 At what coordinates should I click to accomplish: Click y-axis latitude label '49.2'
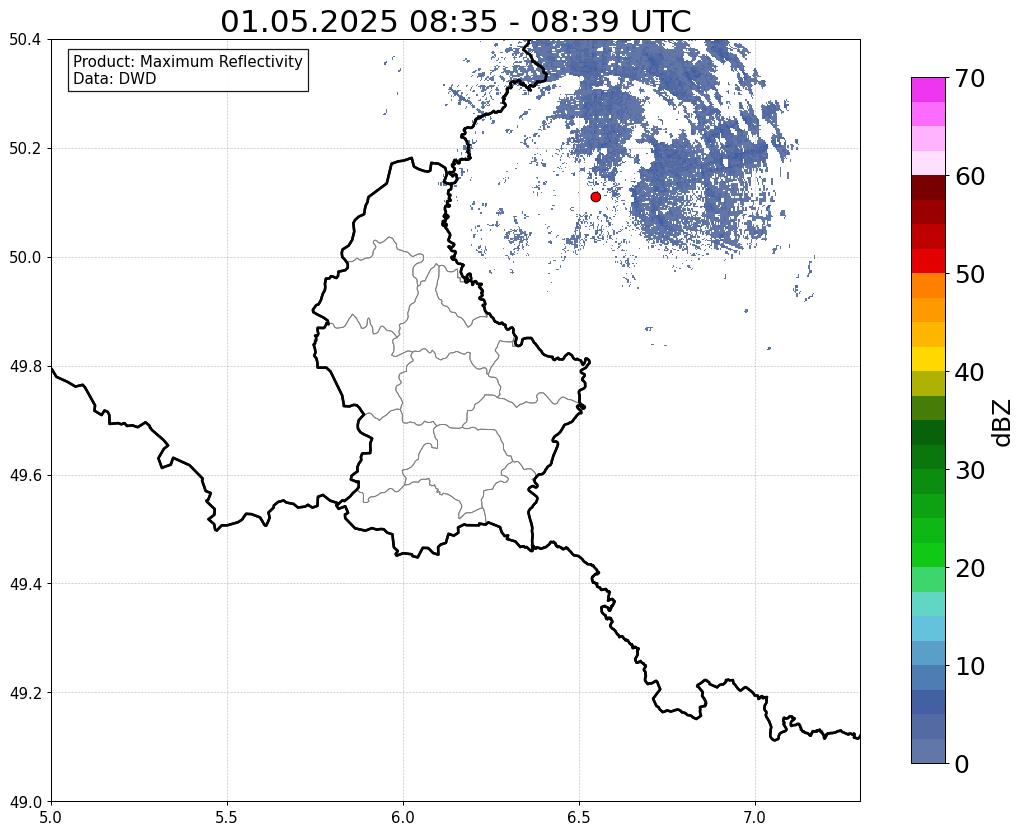coord(25,693)
